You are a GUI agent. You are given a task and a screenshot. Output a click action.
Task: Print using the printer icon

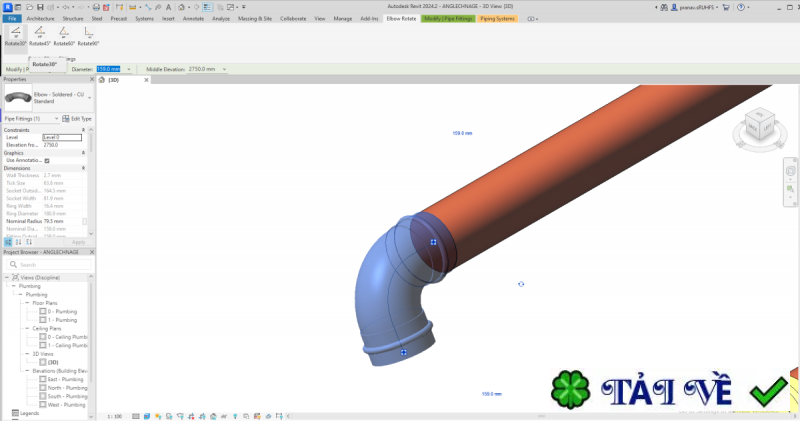(96, 7)
